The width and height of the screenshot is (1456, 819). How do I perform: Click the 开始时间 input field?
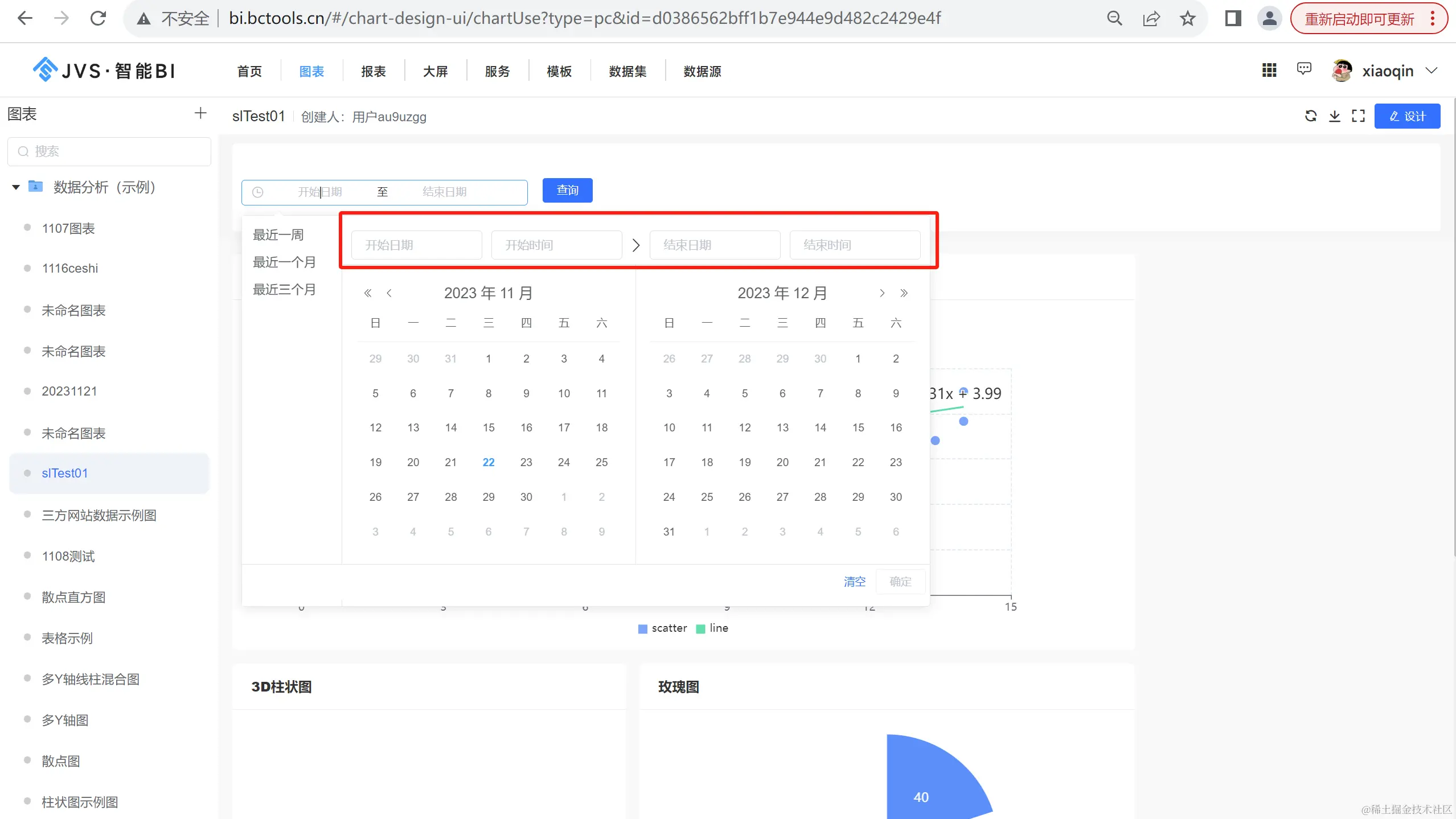[556, 245]
